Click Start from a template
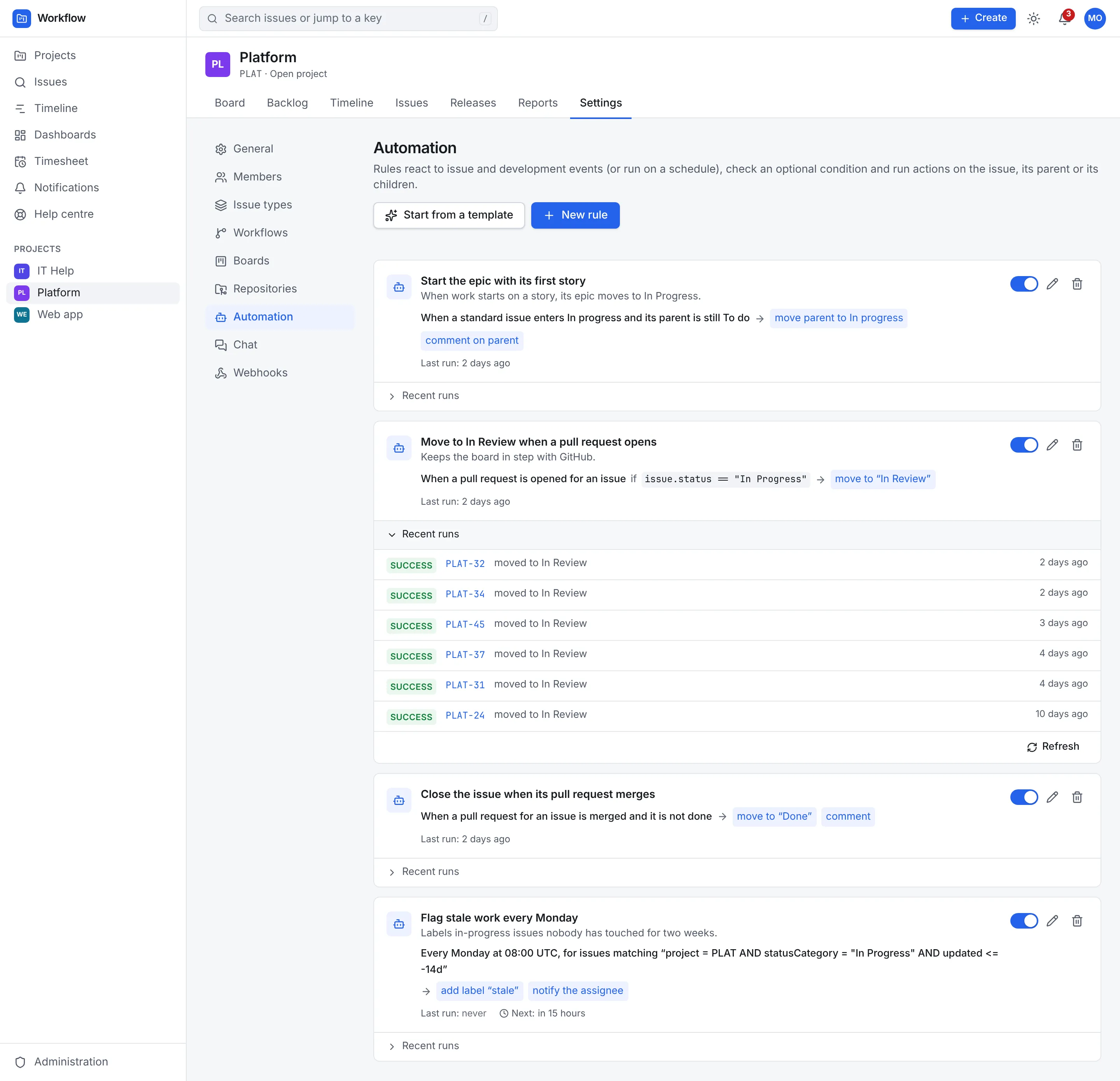This screenshot has width=1120, height=1081. (448, 215)
